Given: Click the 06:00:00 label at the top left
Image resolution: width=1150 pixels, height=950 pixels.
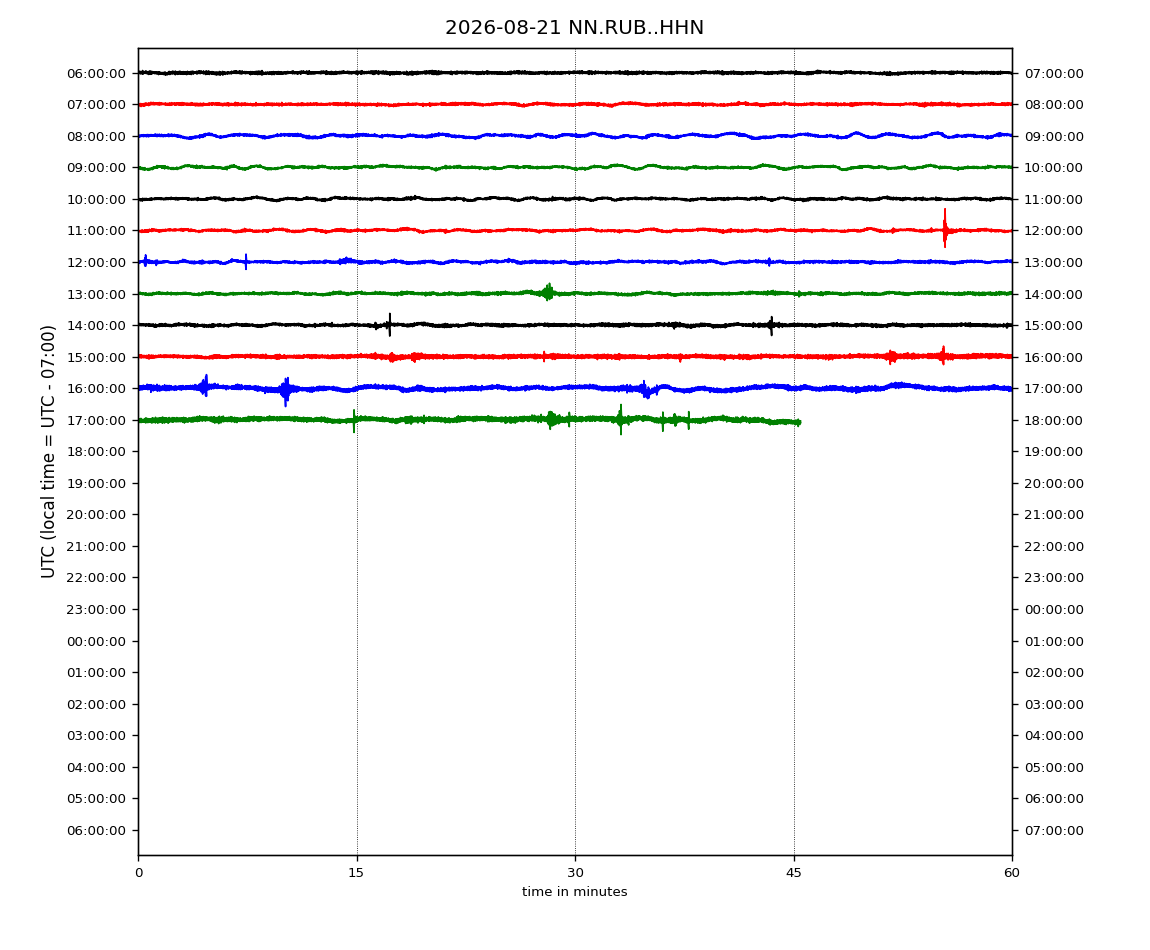Looking at the screenshot, I should [96, 73].
